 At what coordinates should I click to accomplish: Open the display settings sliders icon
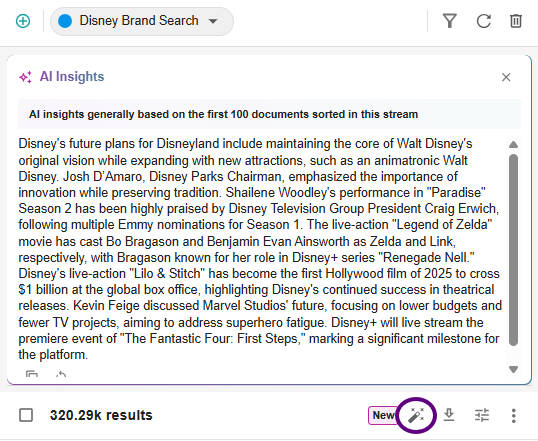point(482,415)
